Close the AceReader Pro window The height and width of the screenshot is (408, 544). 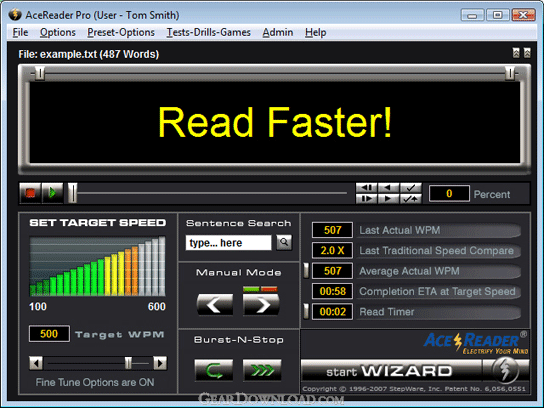tap(523, 15)
